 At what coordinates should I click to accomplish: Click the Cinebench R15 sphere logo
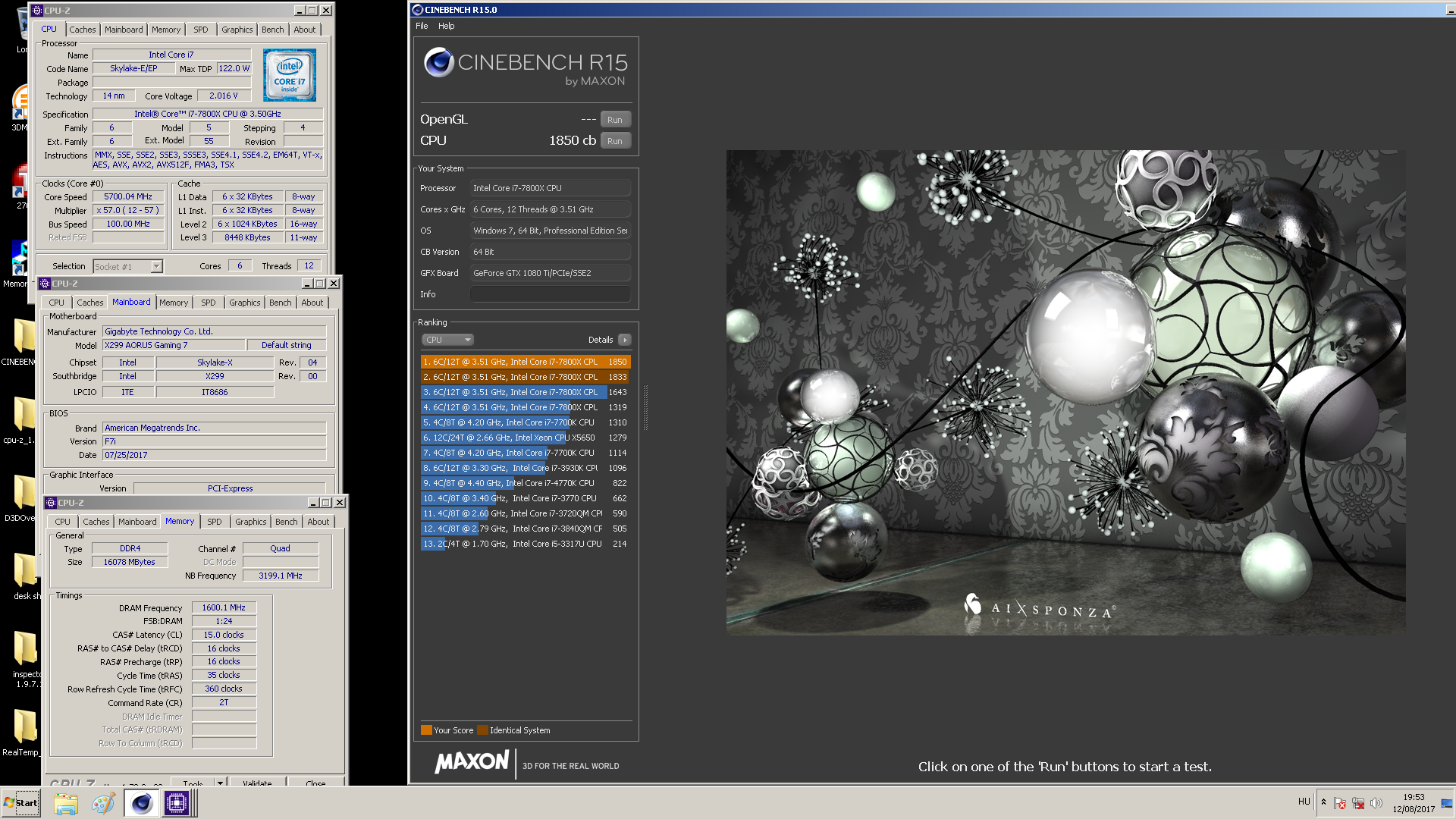coord(439,63)
